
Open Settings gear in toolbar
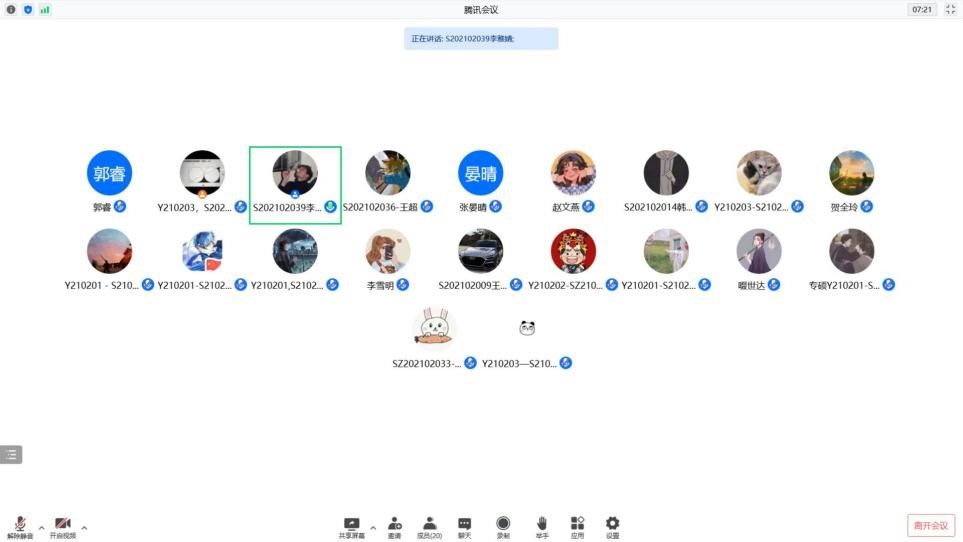(612, 524)
